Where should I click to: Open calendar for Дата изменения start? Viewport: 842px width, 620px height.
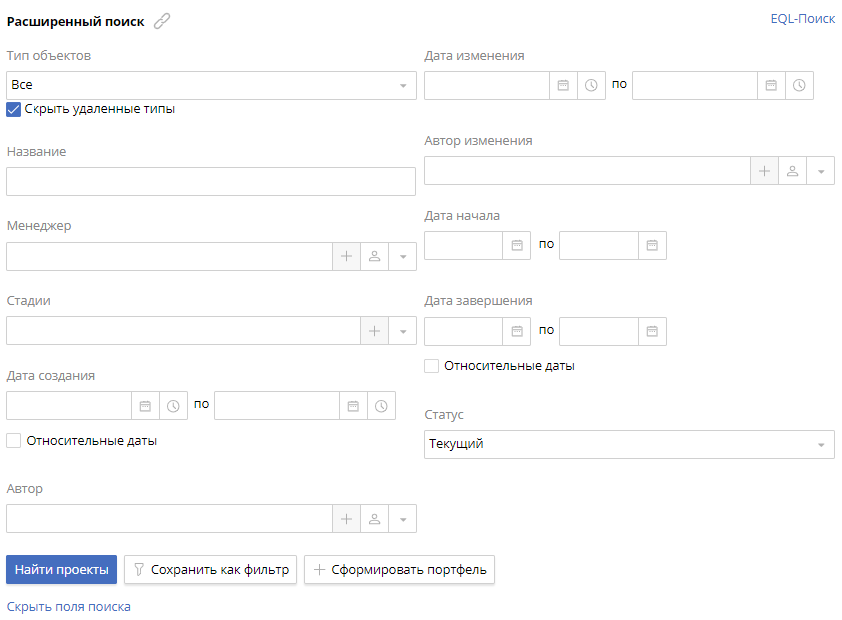563,86
